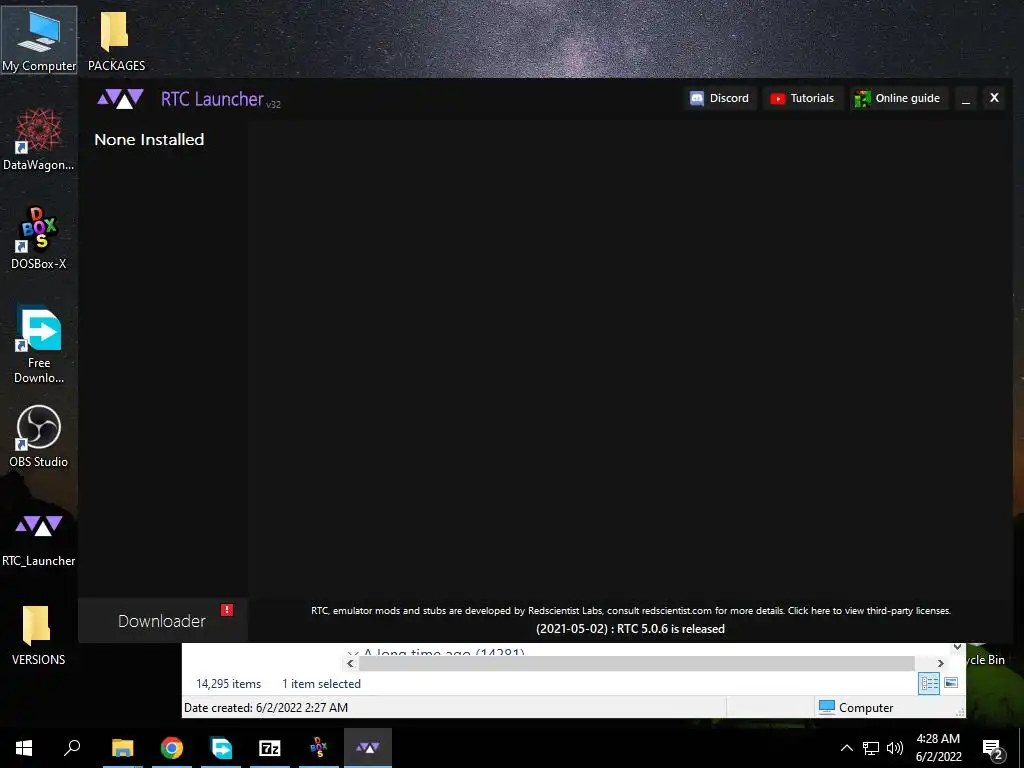Select the DOSBox-X desktop shortcut
Image resolution: width=1024 pixels, height=768 pixels.
39,238
